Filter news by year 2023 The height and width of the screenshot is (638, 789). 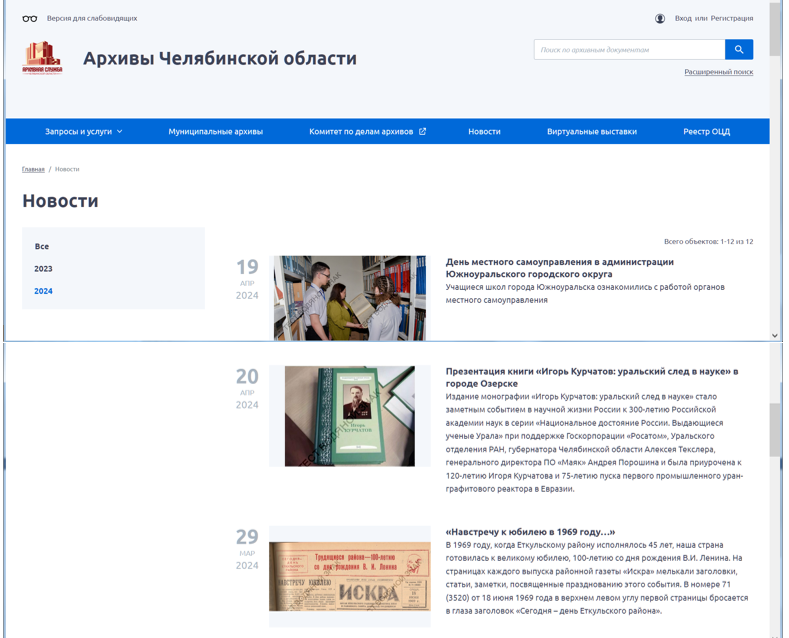tap(43, 269)
